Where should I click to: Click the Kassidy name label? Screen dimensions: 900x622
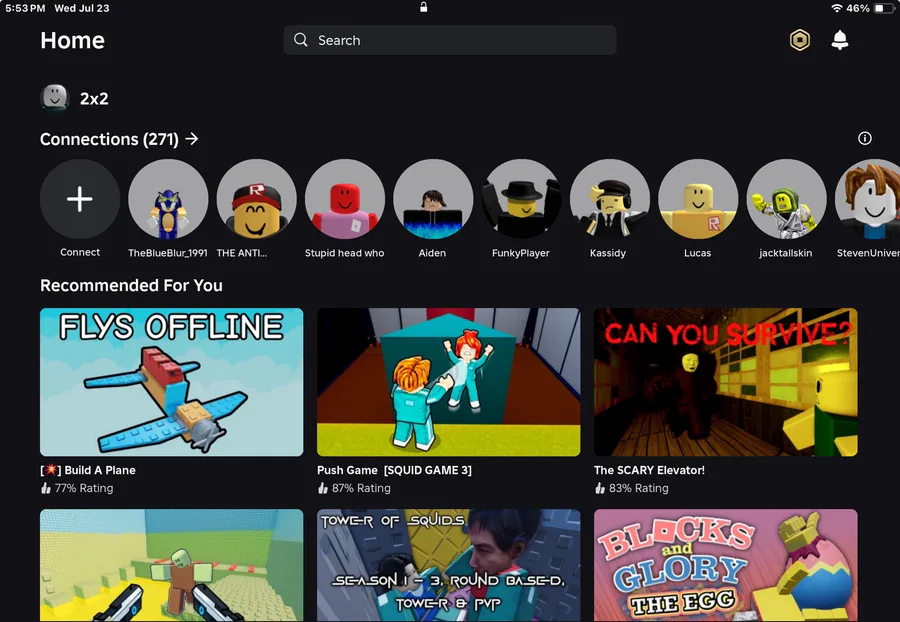pyautogui.click(x=608, y=253)
